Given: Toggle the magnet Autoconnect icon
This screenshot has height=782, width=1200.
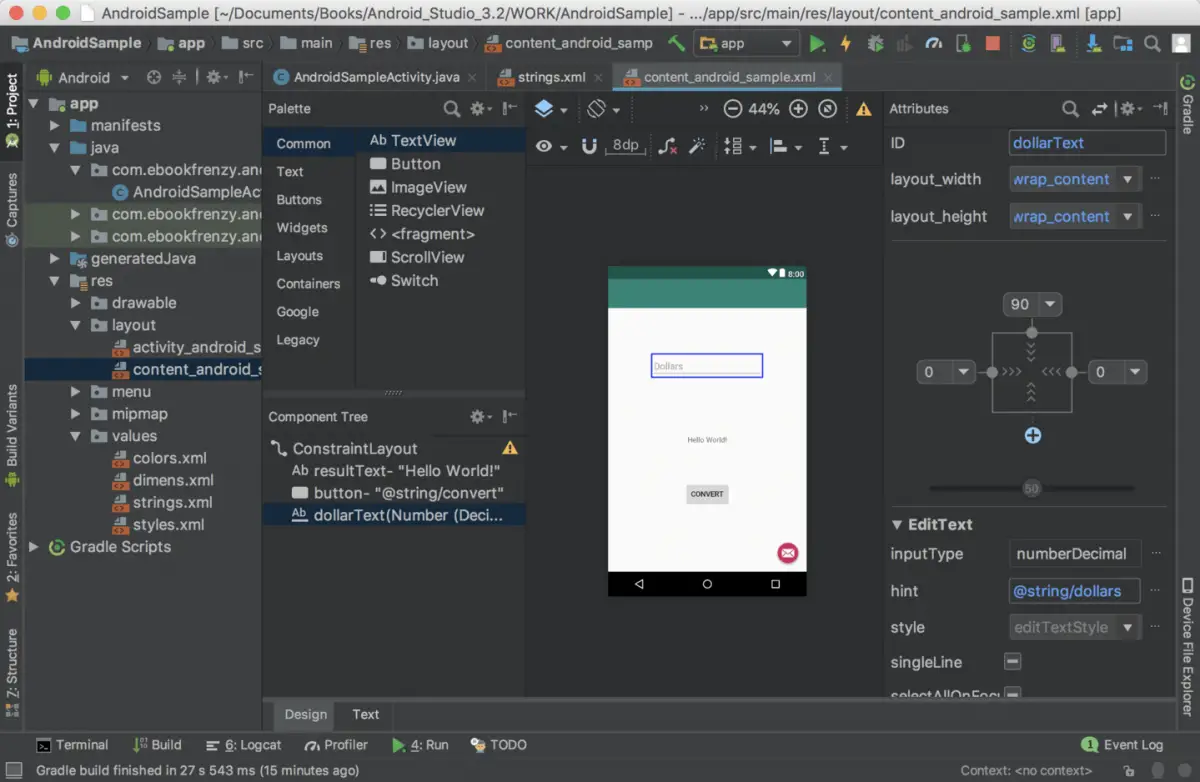Looking at the screenshot, I should pyautogui.click(x=589, y=146).
